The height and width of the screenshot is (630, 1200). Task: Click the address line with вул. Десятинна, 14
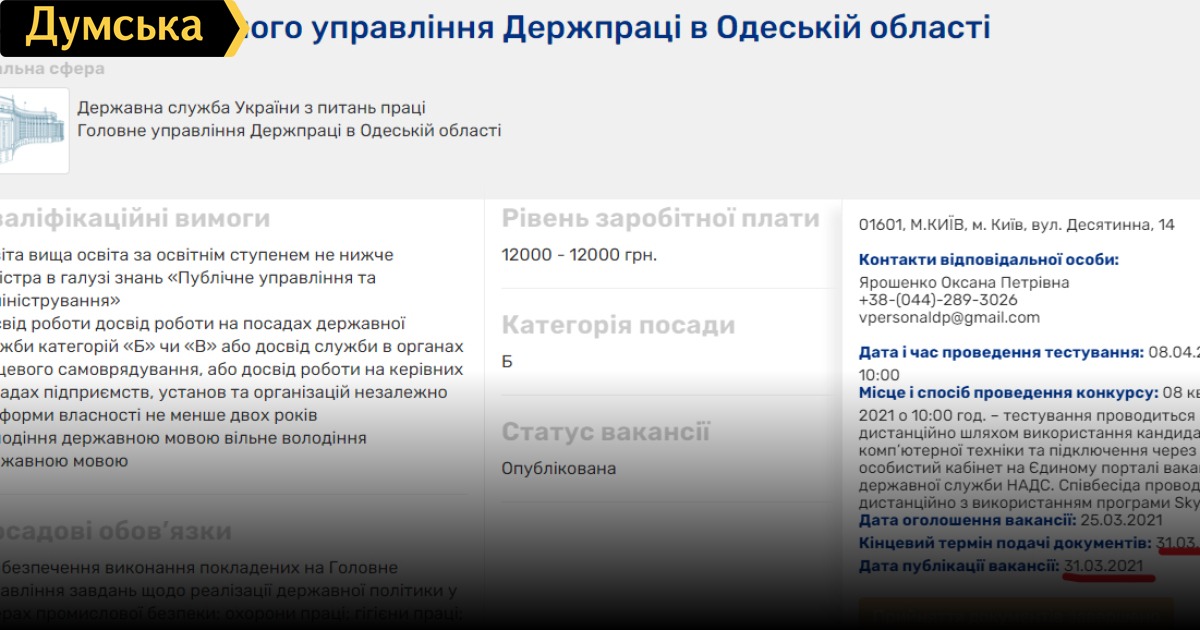pyautogui.click(x=1016, y=225)
